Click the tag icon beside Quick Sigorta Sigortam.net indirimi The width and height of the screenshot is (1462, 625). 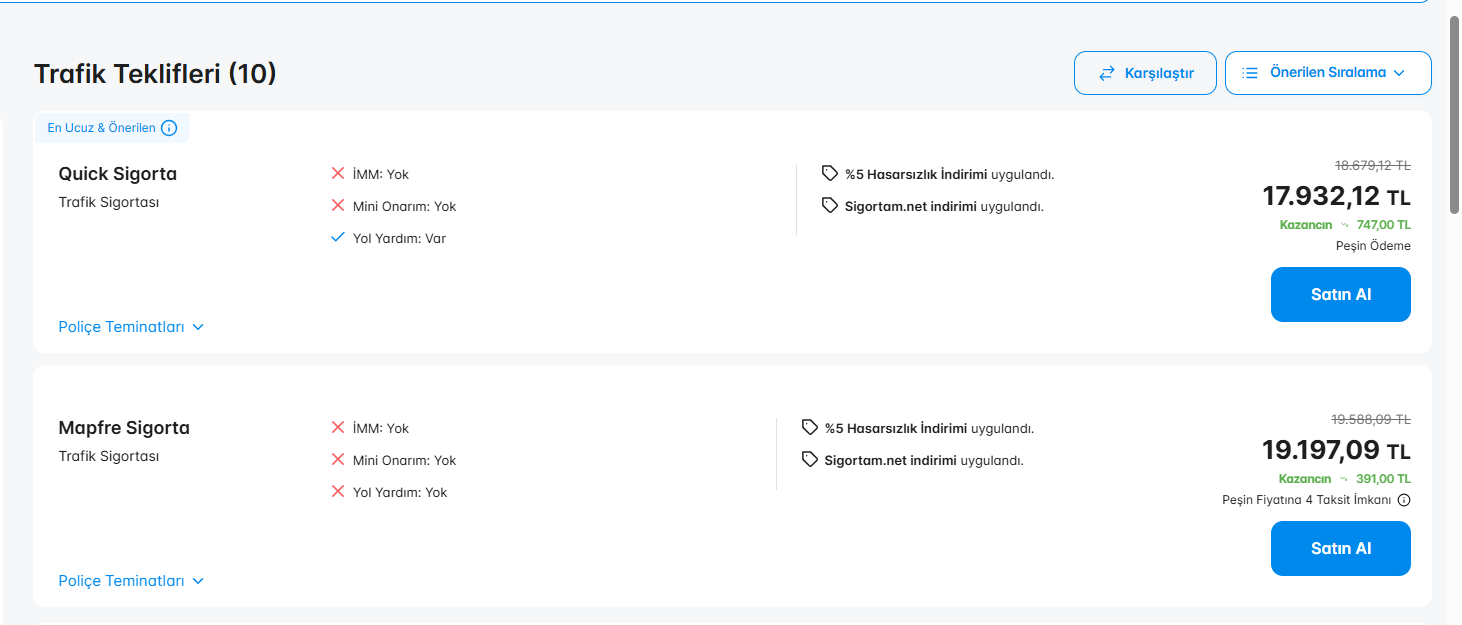[x=829, y=206]
